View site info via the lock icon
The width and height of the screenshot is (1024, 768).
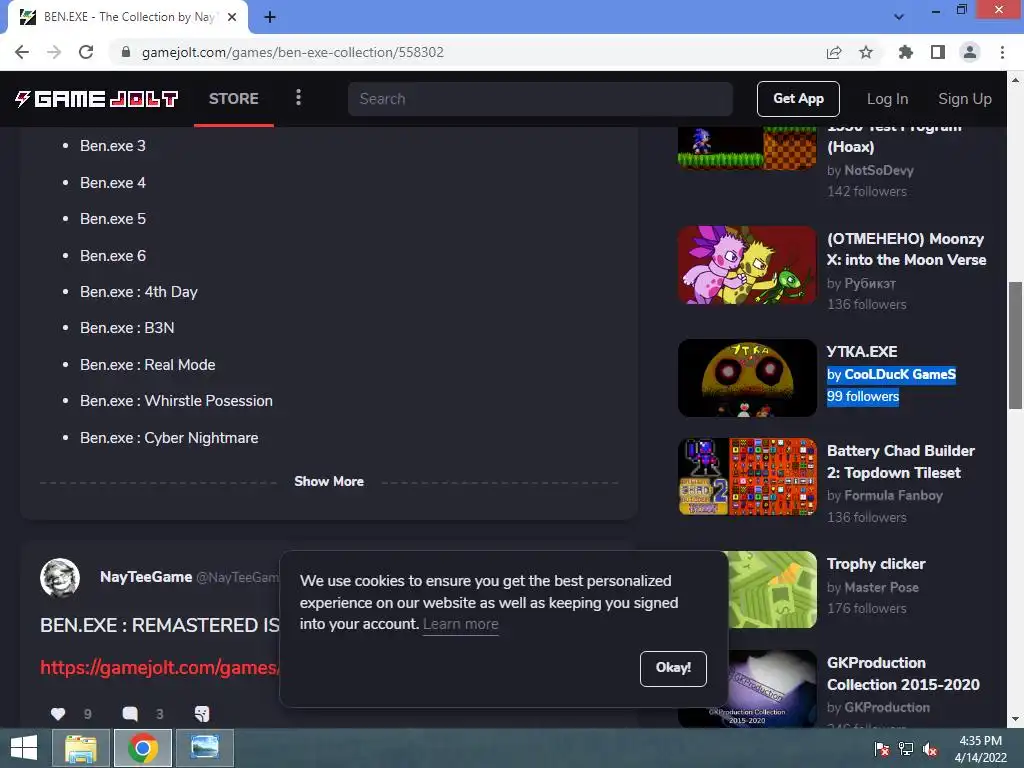tap(126, 52)
